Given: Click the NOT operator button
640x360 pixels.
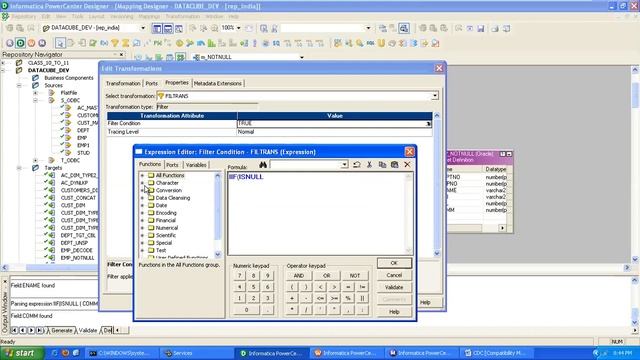Looking at the screenshot, I should [355, 276].
